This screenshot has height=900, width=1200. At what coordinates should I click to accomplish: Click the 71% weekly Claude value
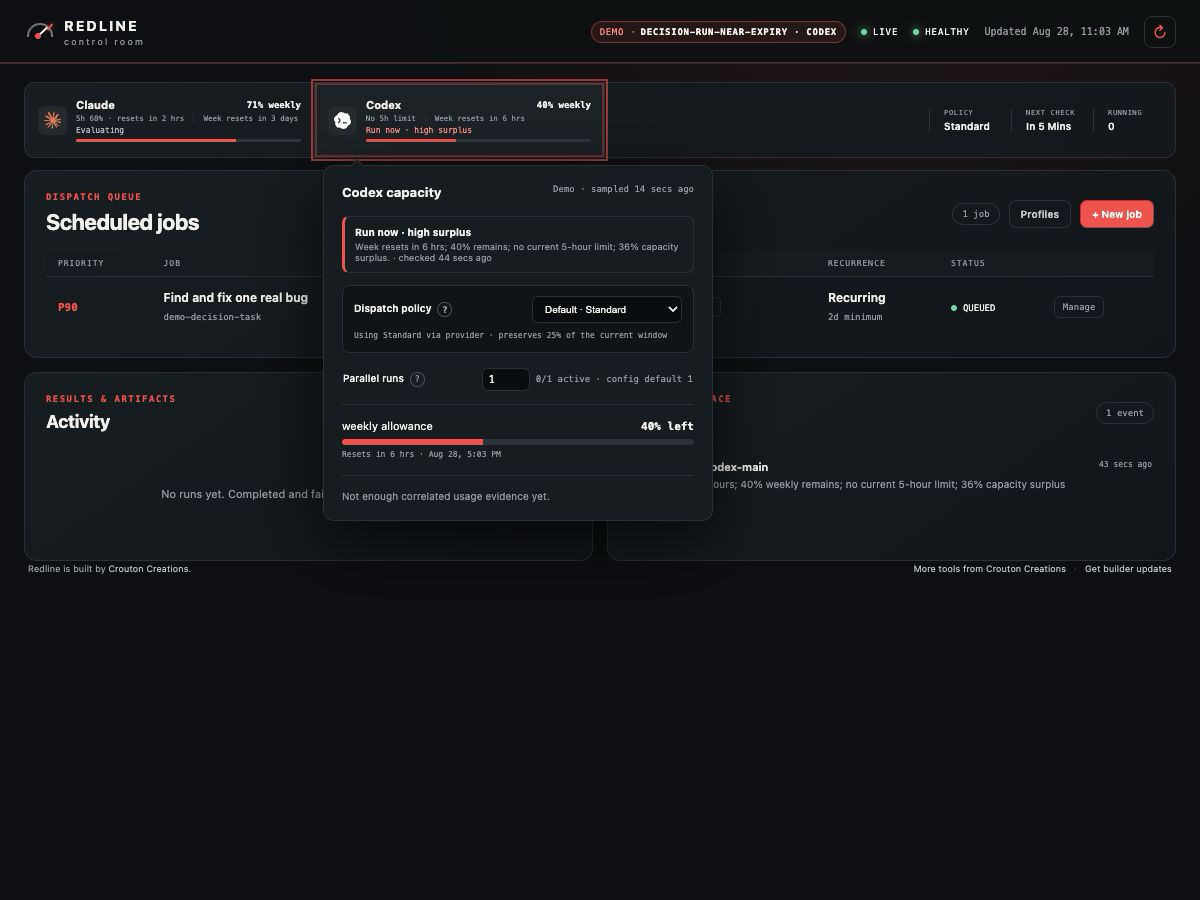tap(274, 105)
